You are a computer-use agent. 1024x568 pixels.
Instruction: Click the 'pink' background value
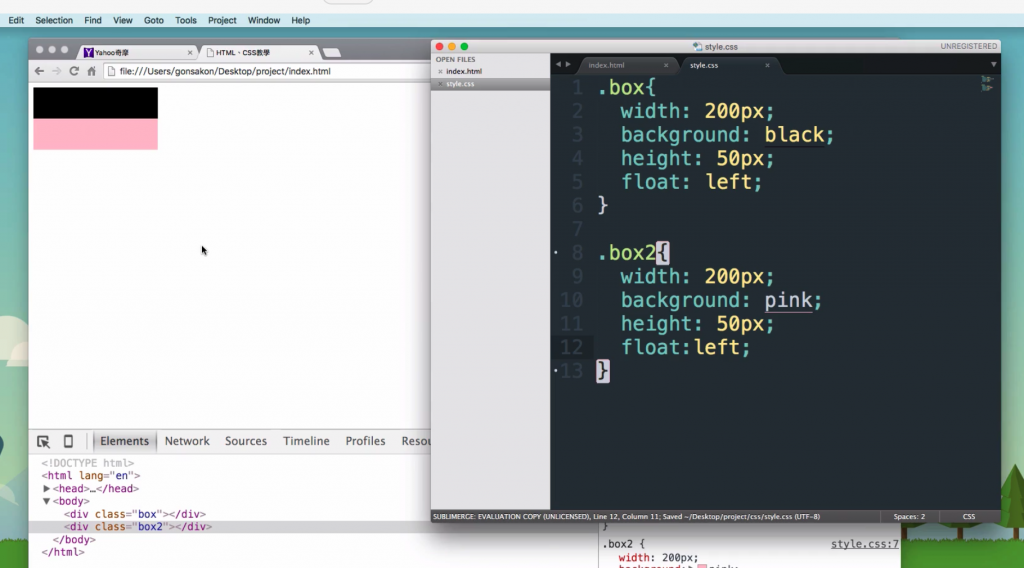788,300
